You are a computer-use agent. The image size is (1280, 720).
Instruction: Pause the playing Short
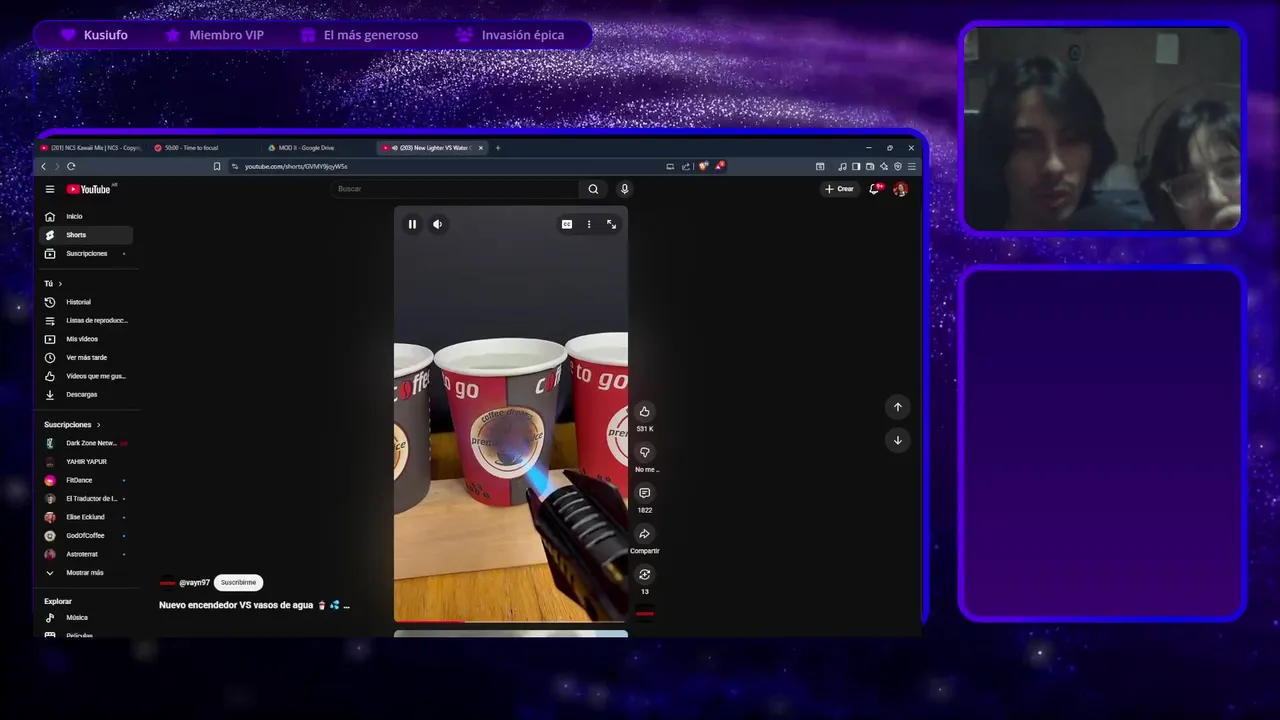tap(412, 224)
